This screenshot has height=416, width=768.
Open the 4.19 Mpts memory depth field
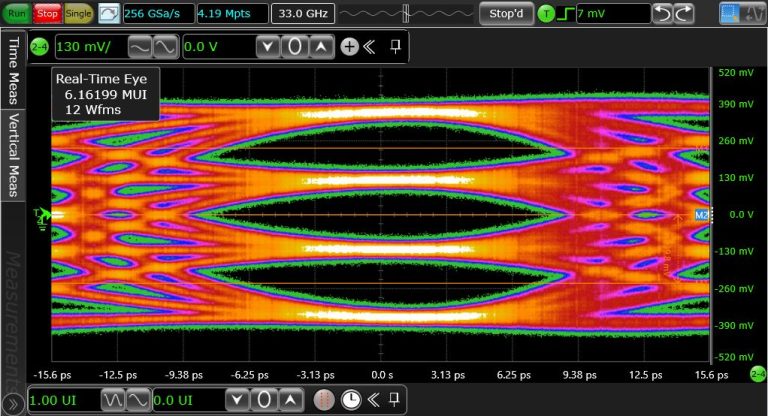pyautogui.click(x=233, y=13)
